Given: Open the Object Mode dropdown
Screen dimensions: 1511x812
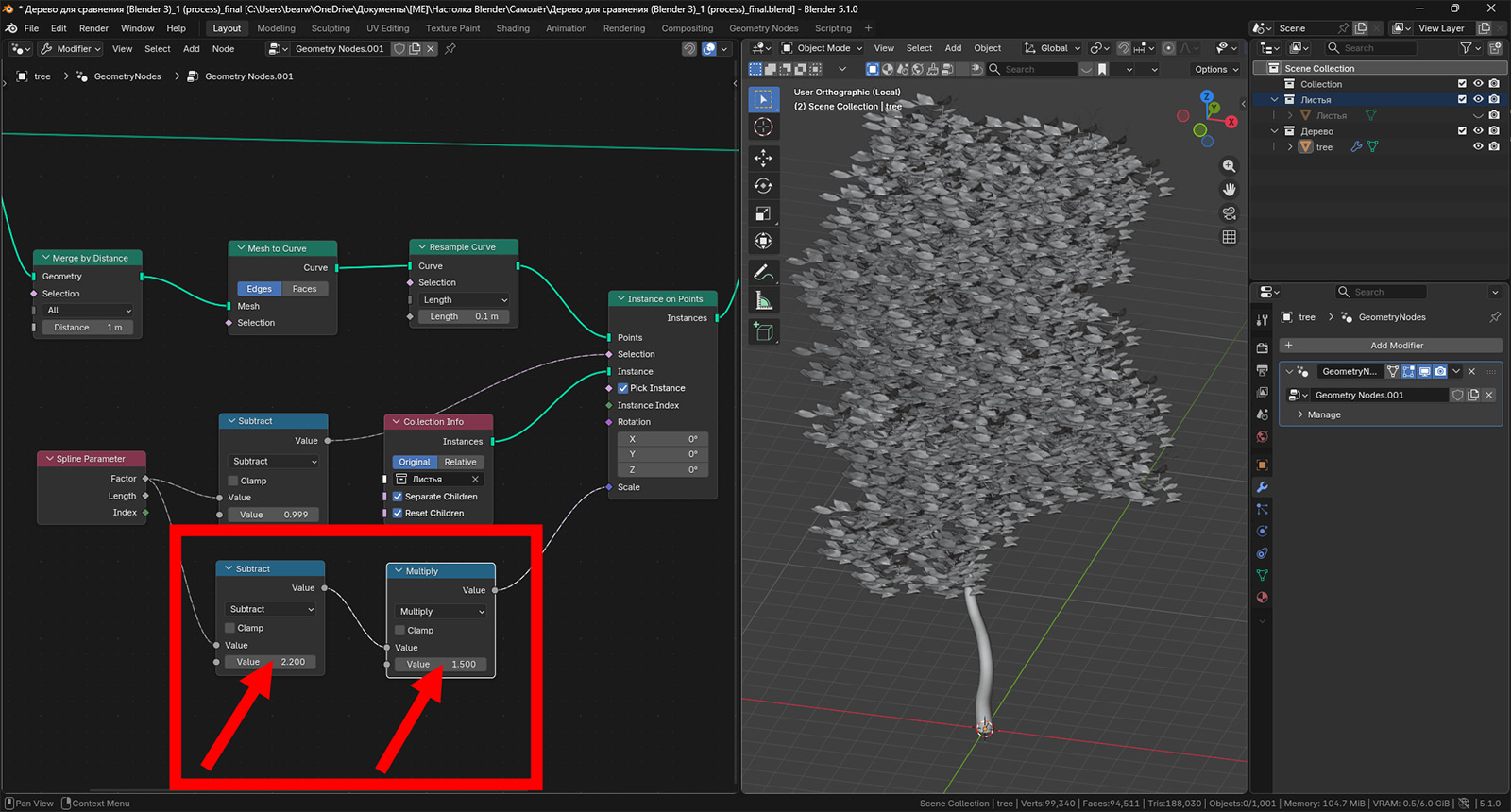Looking at the screenshot, I should tap(822, 48).
